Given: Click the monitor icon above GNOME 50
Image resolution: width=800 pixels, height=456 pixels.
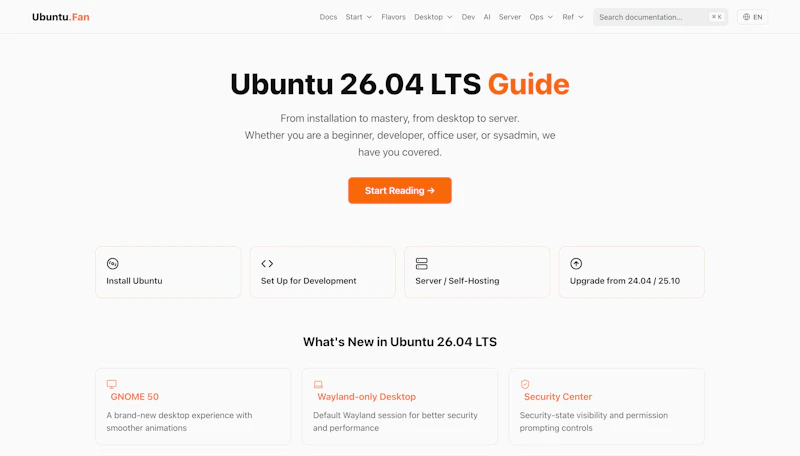Looking at the screenshot, I should click(x=112, y=384).
